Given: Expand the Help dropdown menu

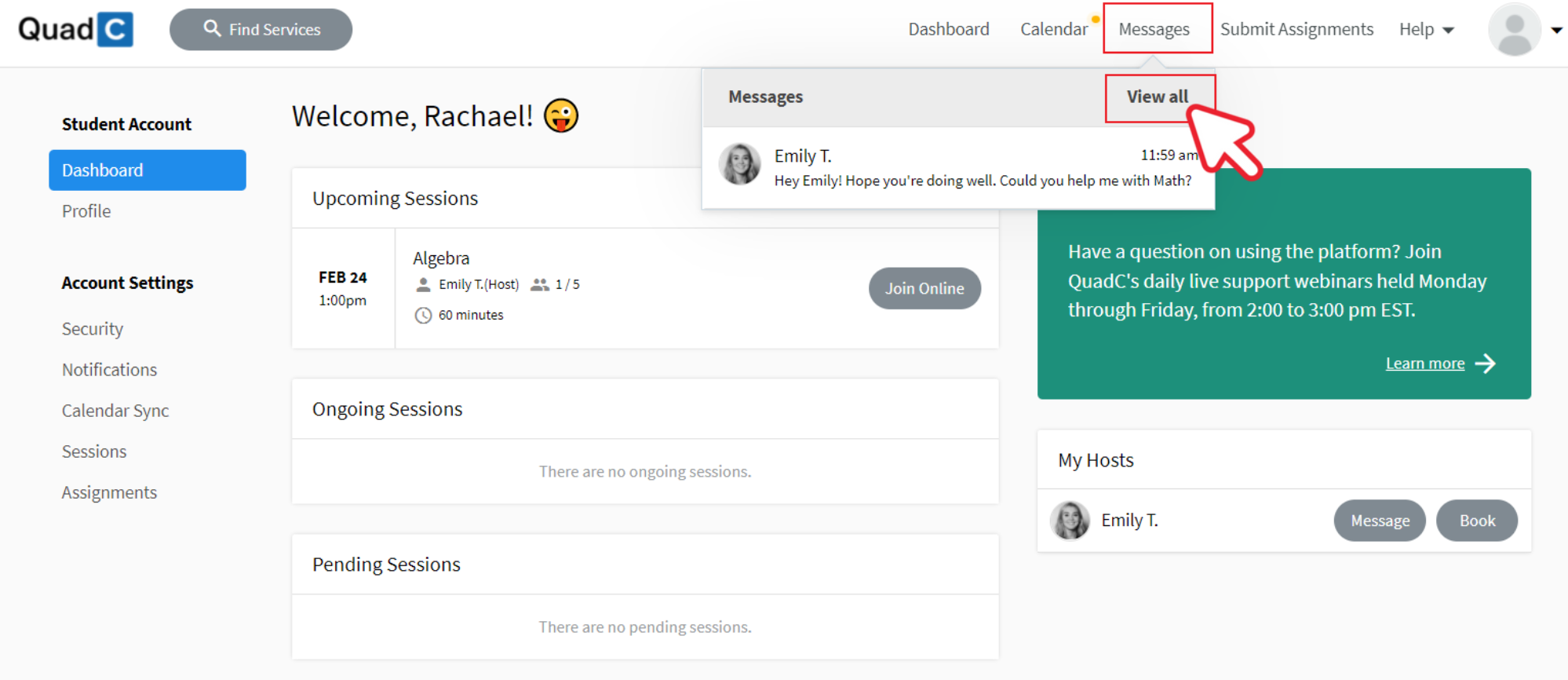Looking at the screenshot, I should coord(1426,30).
